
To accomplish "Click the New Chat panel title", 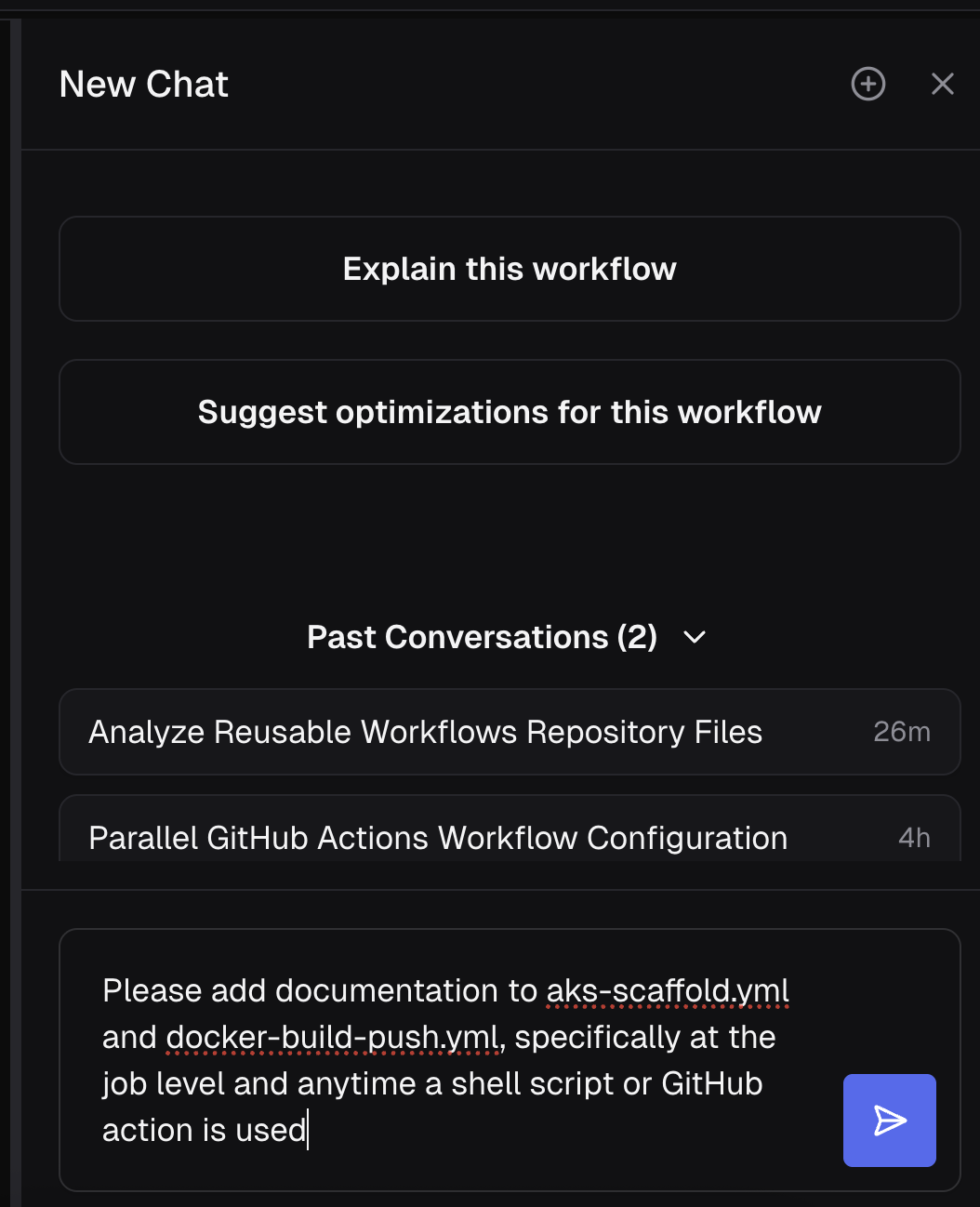I will [143, 84].
